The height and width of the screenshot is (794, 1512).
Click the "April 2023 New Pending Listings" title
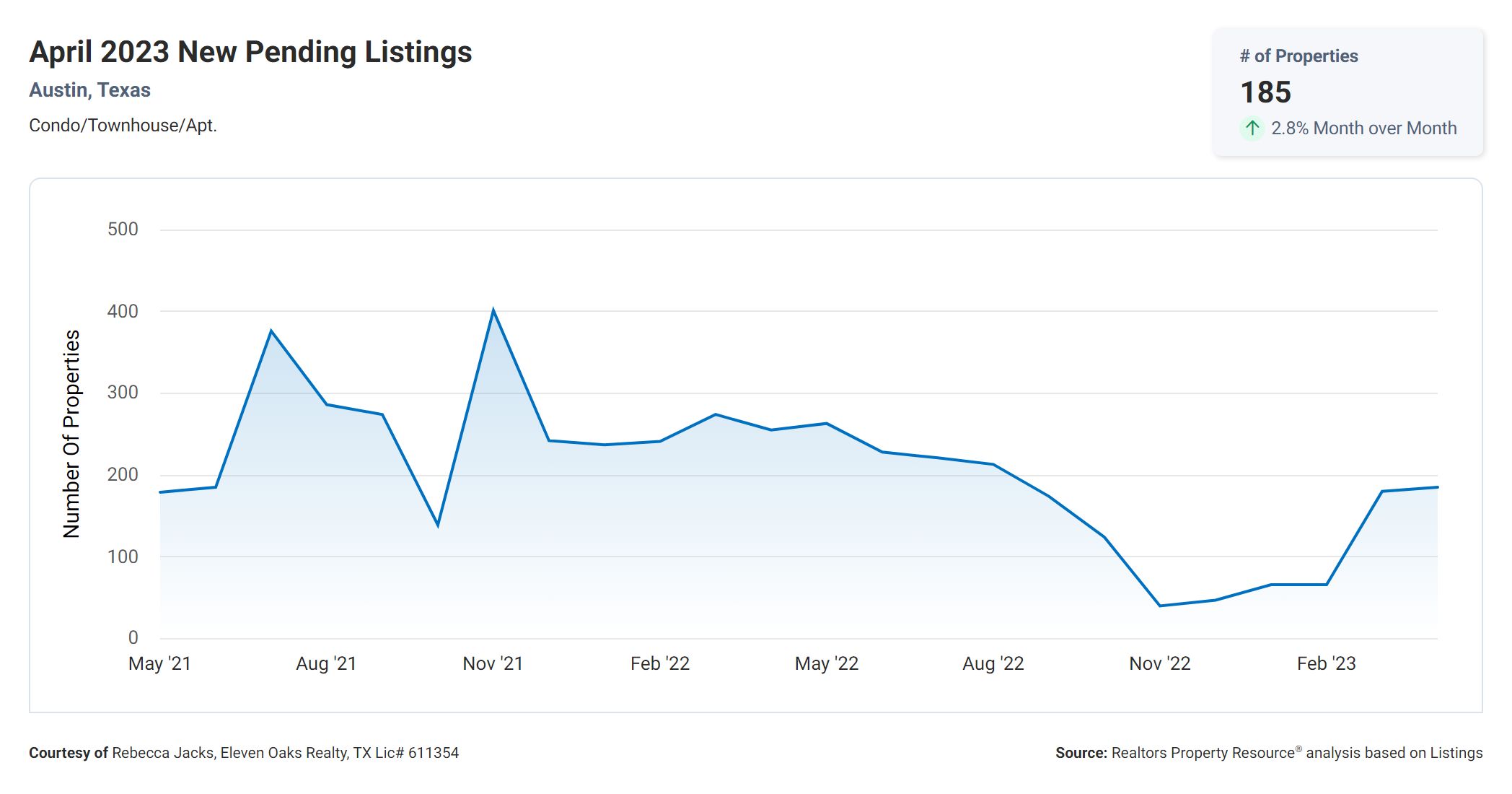point(250,52)
